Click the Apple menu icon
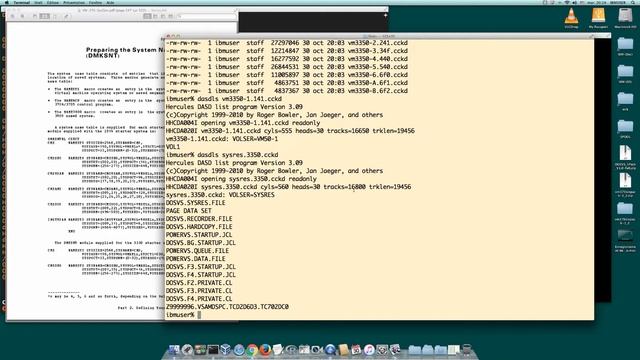This screenshot has width=640, height=360. [x=7, y=2]
